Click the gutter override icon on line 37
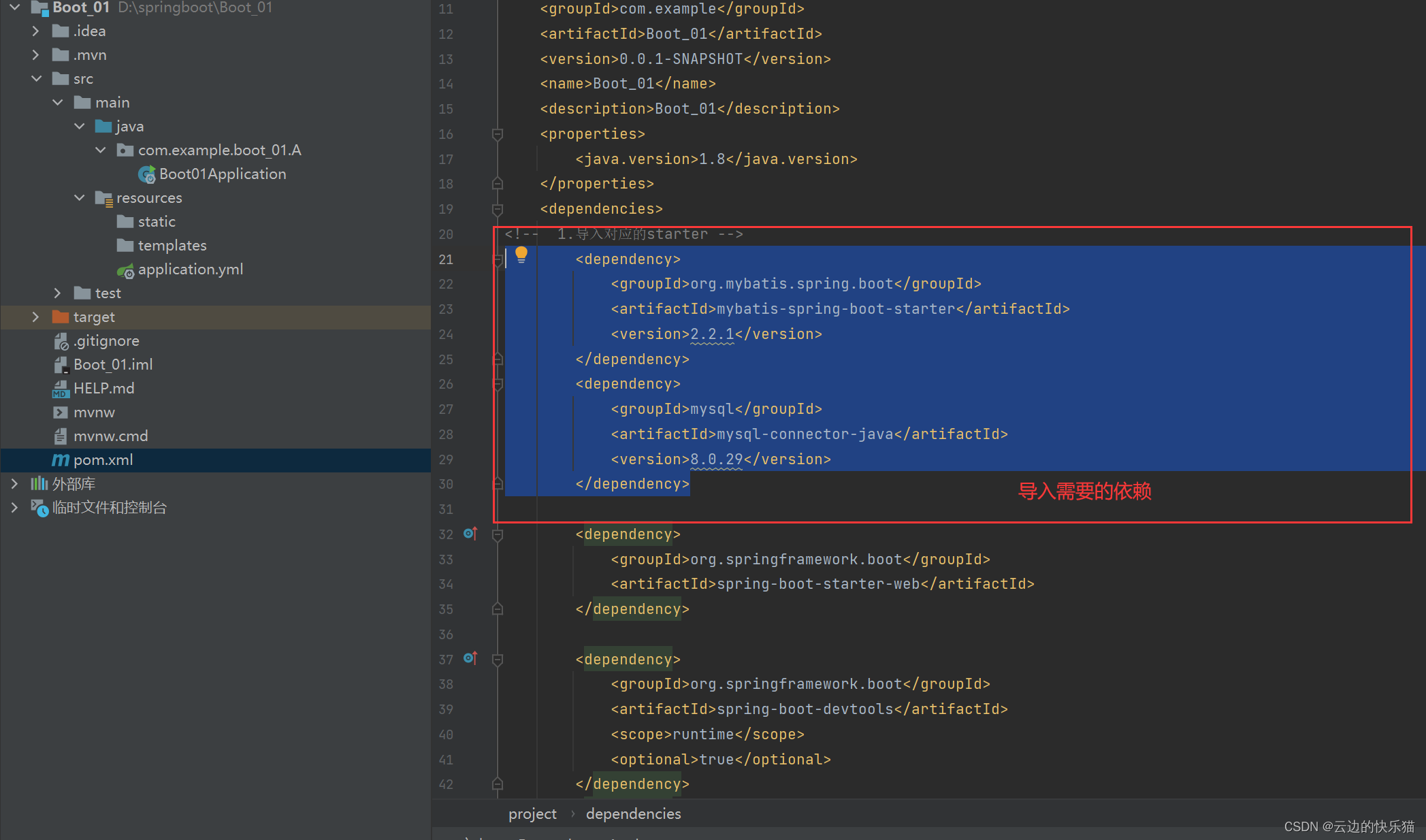Viewport: 1426px width, 840px height. 470,658
